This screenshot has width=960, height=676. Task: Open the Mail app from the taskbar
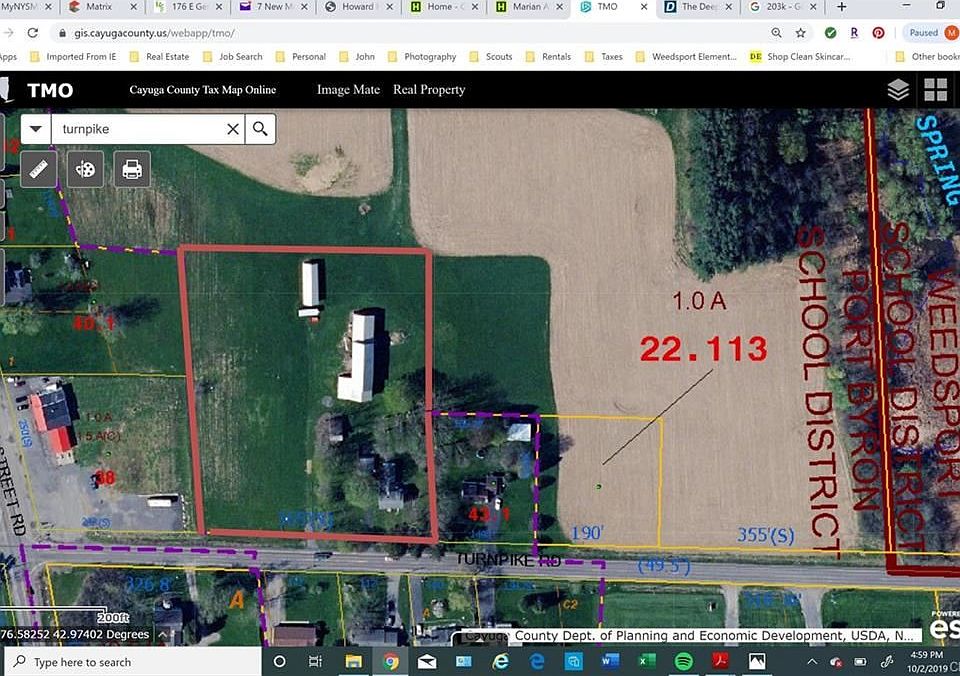tap(427, 661)
